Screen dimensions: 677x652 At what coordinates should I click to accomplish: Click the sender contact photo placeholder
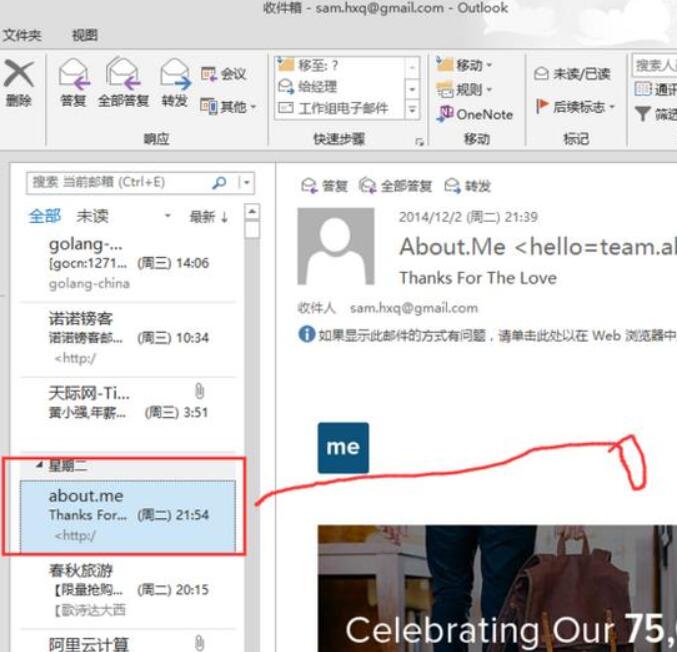coord(336,246)
